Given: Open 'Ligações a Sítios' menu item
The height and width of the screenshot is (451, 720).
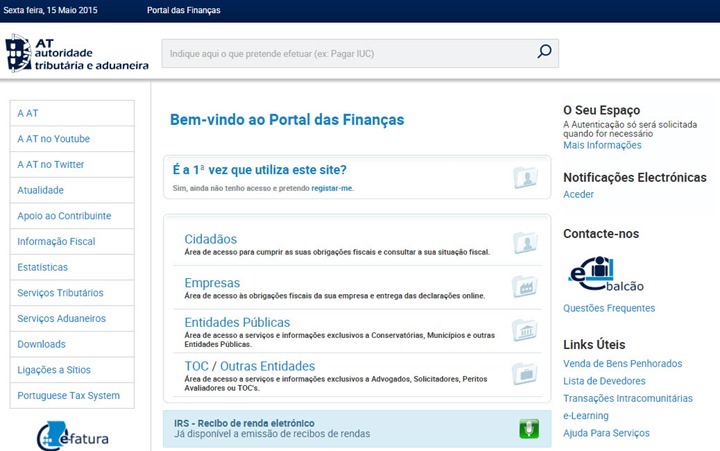Looking at the screenshot, I should point(72,370).
